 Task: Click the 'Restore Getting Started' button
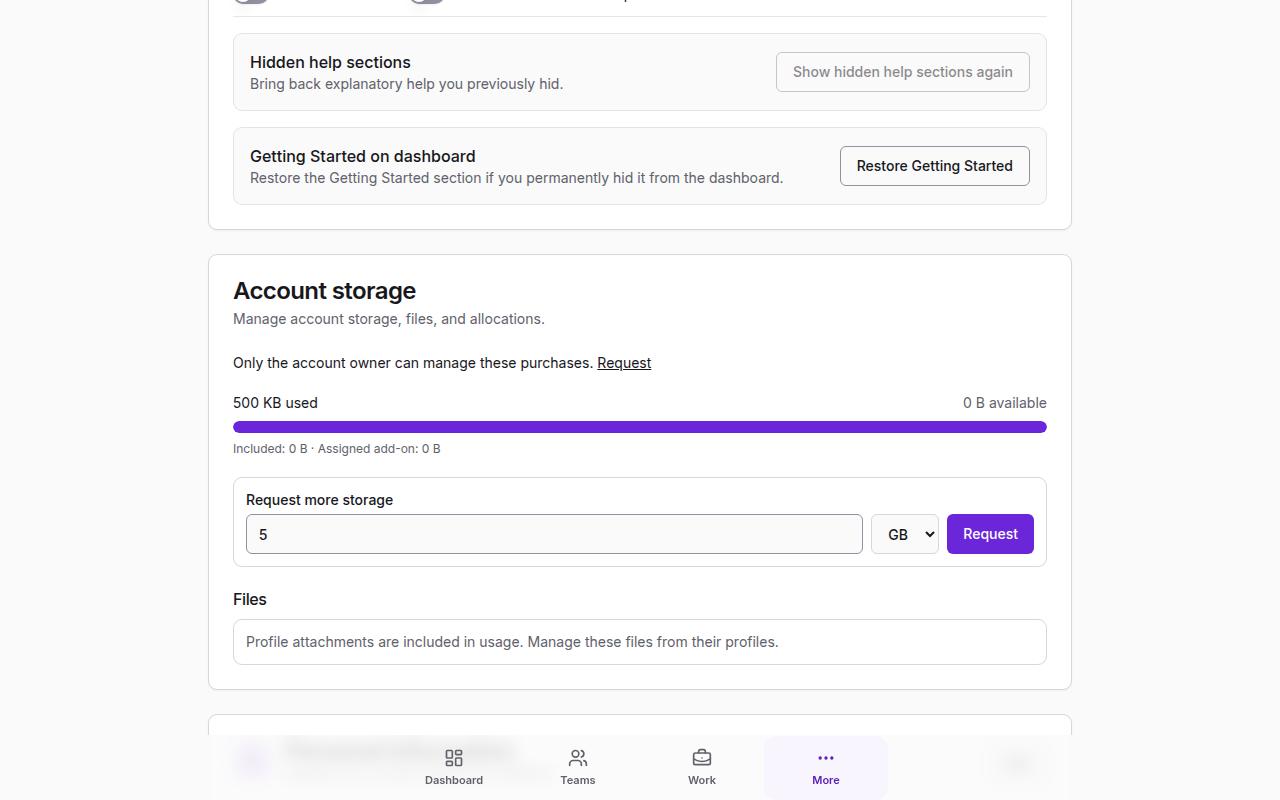pyautogui.click(x=935, y=166)
